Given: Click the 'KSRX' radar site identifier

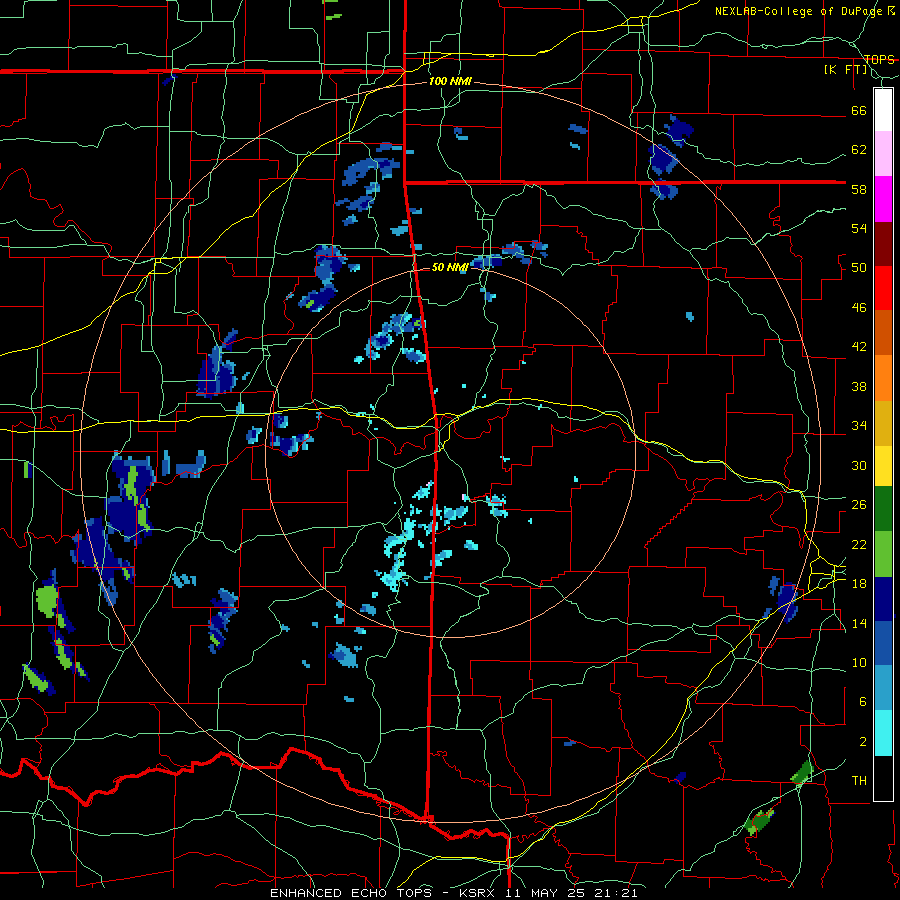Looking at the screenshot, I should coord(479,893).
